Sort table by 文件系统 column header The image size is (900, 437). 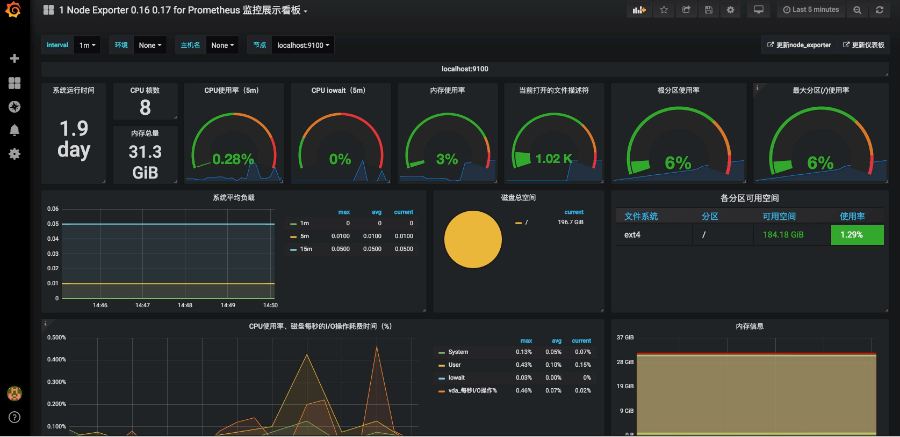coord(641,216)
